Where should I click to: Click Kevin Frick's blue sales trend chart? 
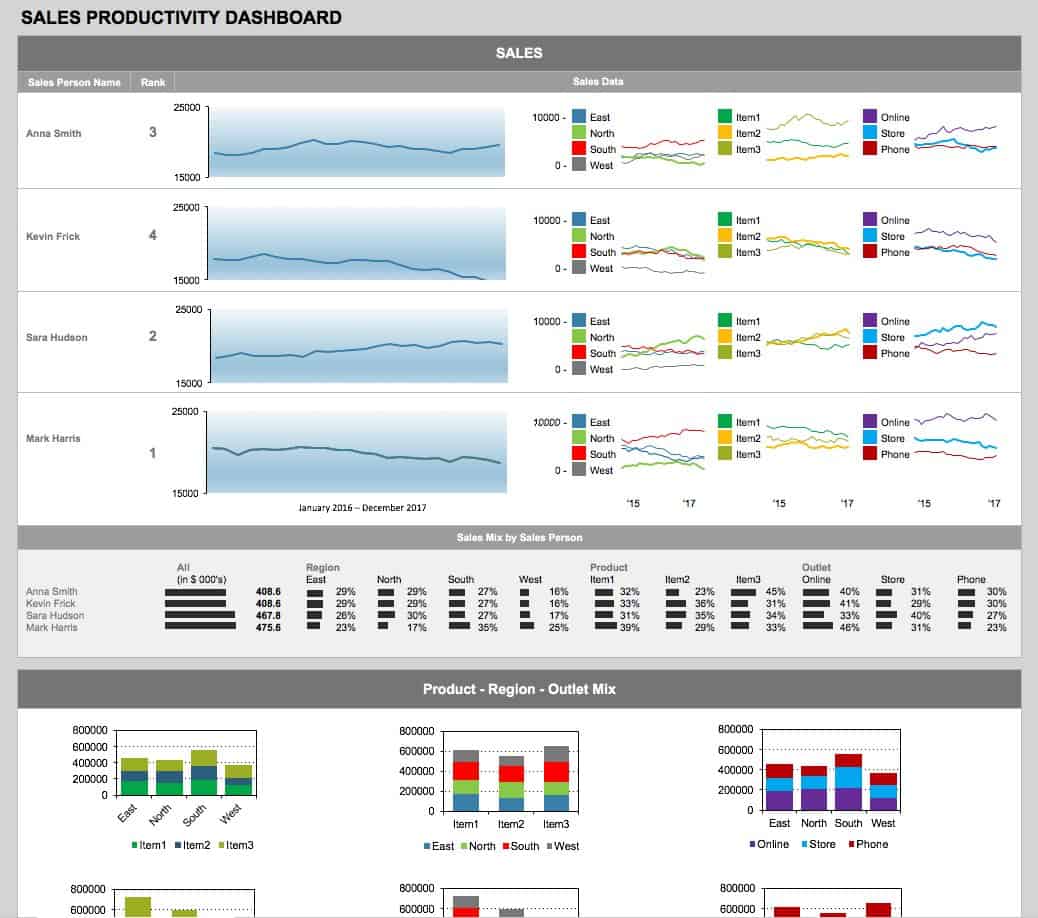[x=356, y=245]
